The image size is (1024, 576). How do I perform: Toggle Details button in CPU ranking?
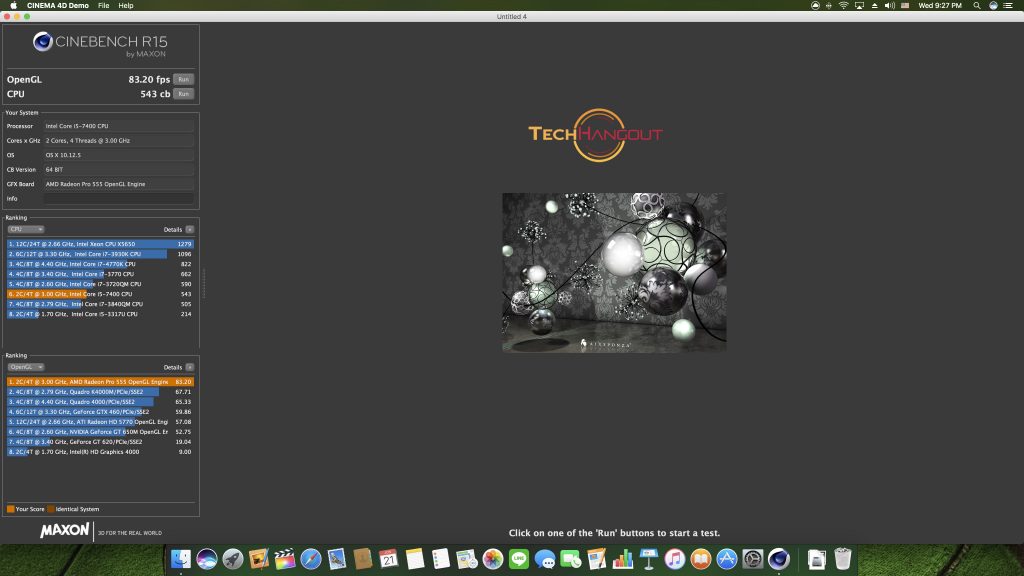(x=189, y=229)
